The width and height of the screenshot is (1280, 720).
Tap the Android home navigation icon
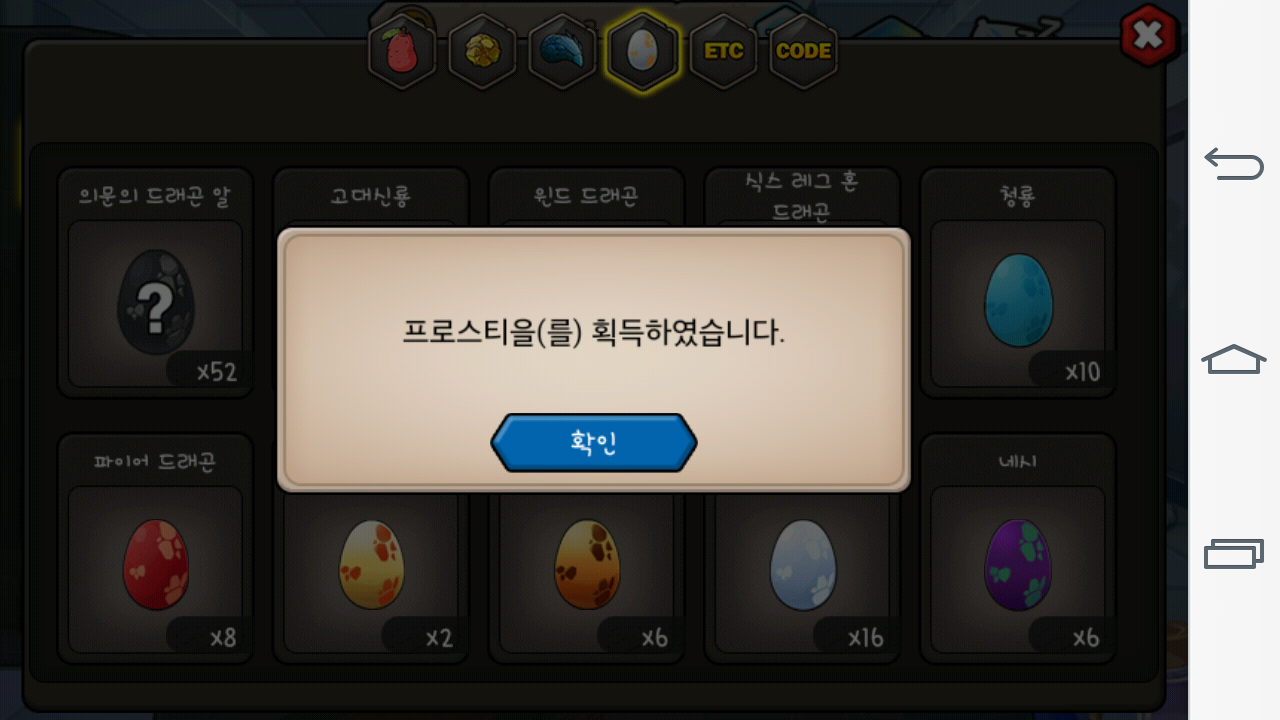pos(1234,359)
